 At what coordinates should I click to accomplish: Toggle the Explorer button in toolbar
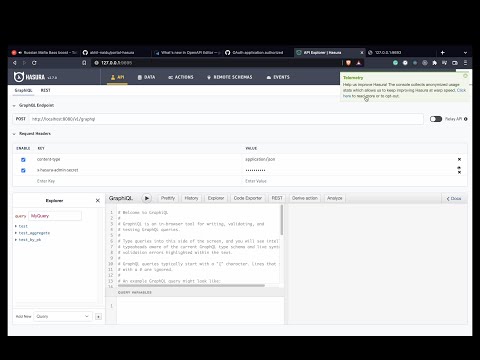216,198
